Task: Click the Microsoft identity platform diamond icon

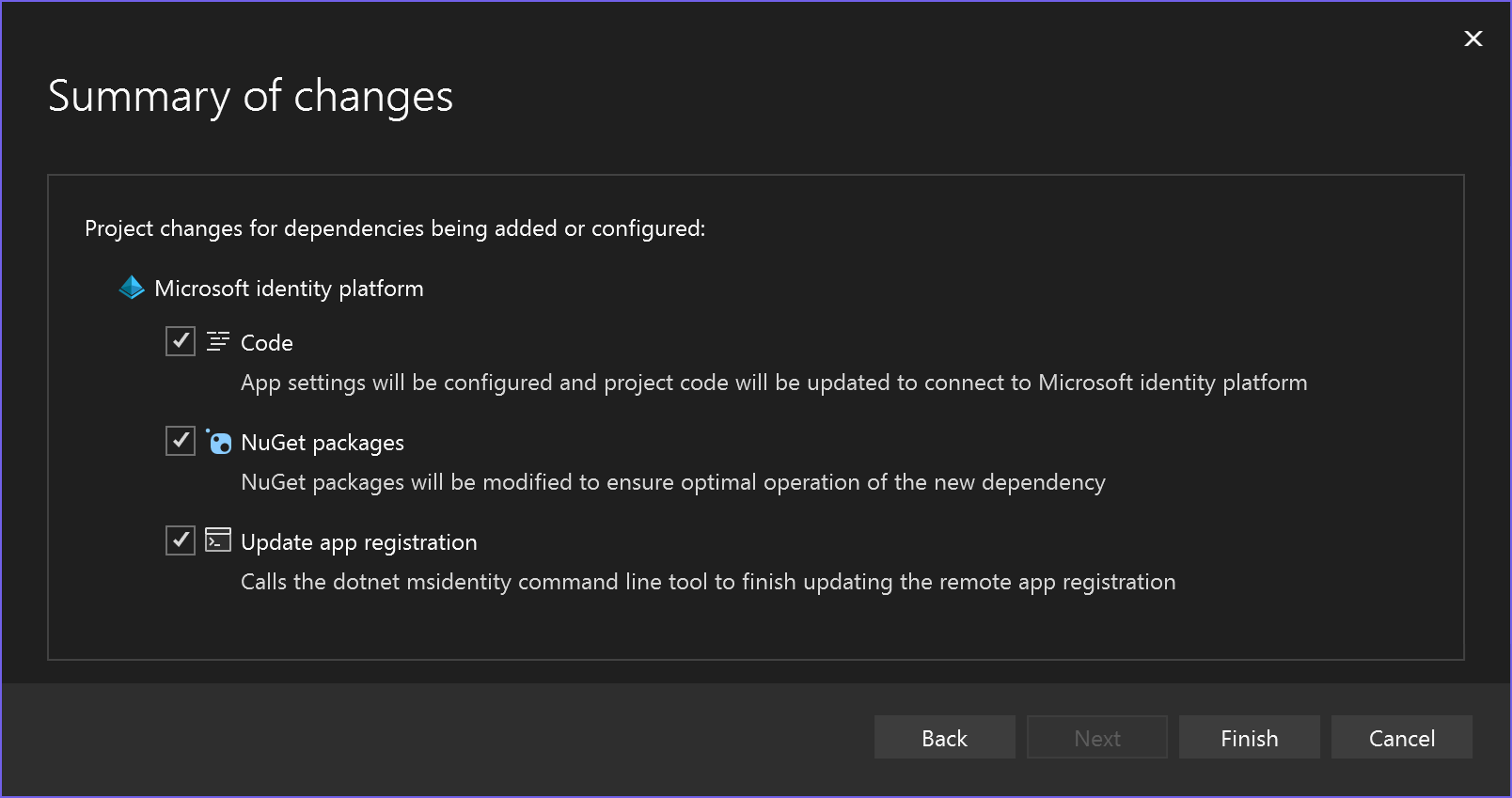Action: (x=131, y=288)
